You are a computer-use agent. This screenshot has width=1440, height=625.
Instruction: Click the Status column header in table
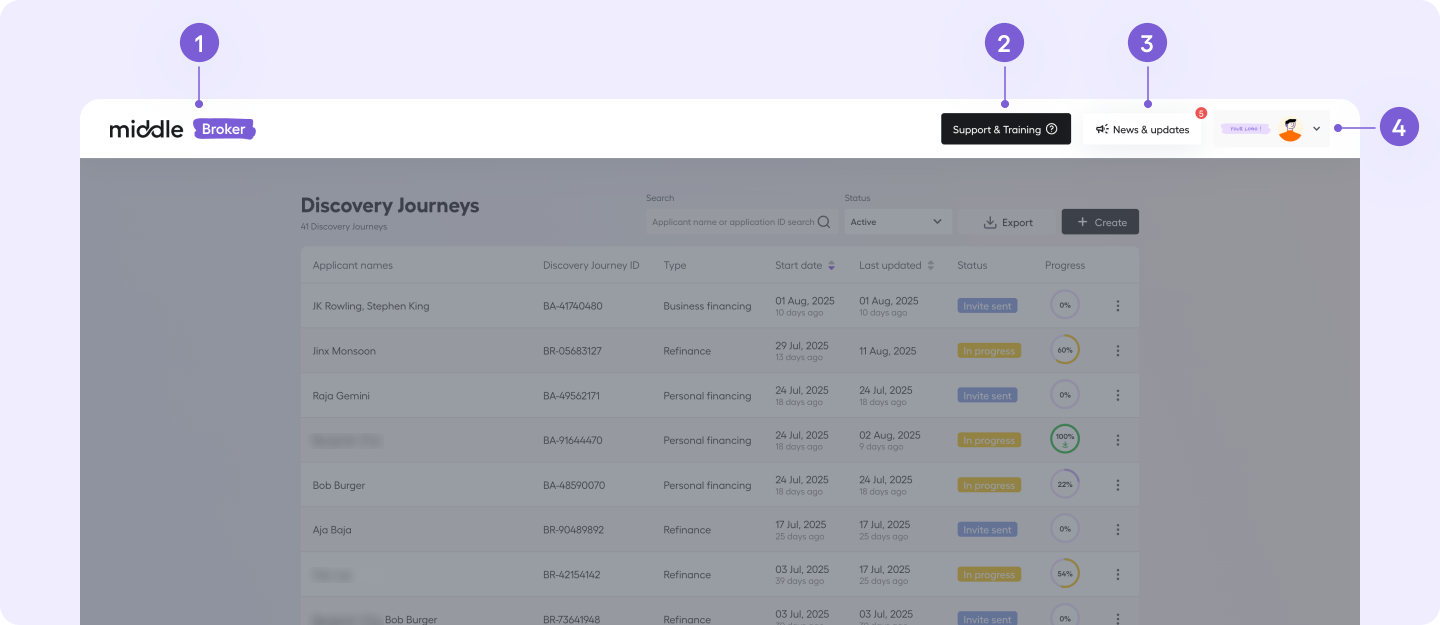coord(972,265)
